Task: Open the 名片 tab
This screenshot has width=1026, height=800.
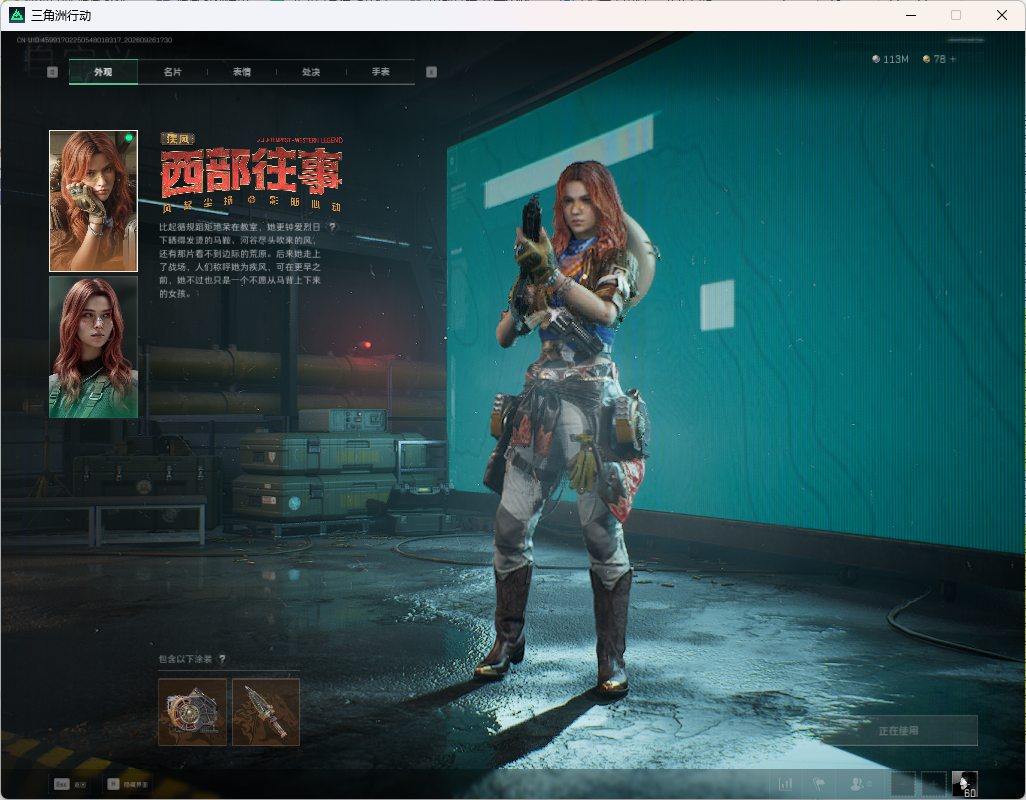Action: pos(173,72)
